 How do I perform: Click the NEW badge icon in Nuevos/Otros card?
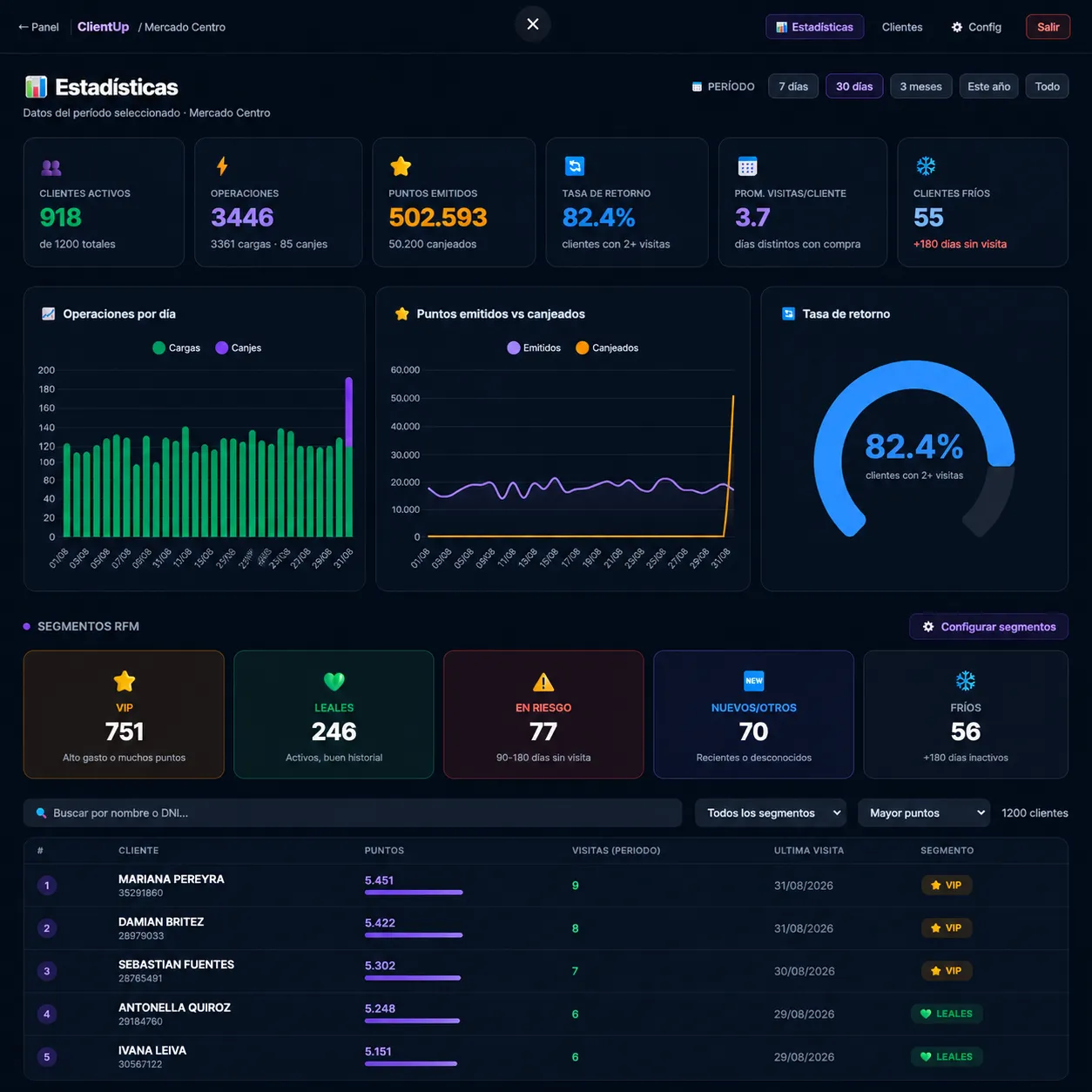click(754, 681)
